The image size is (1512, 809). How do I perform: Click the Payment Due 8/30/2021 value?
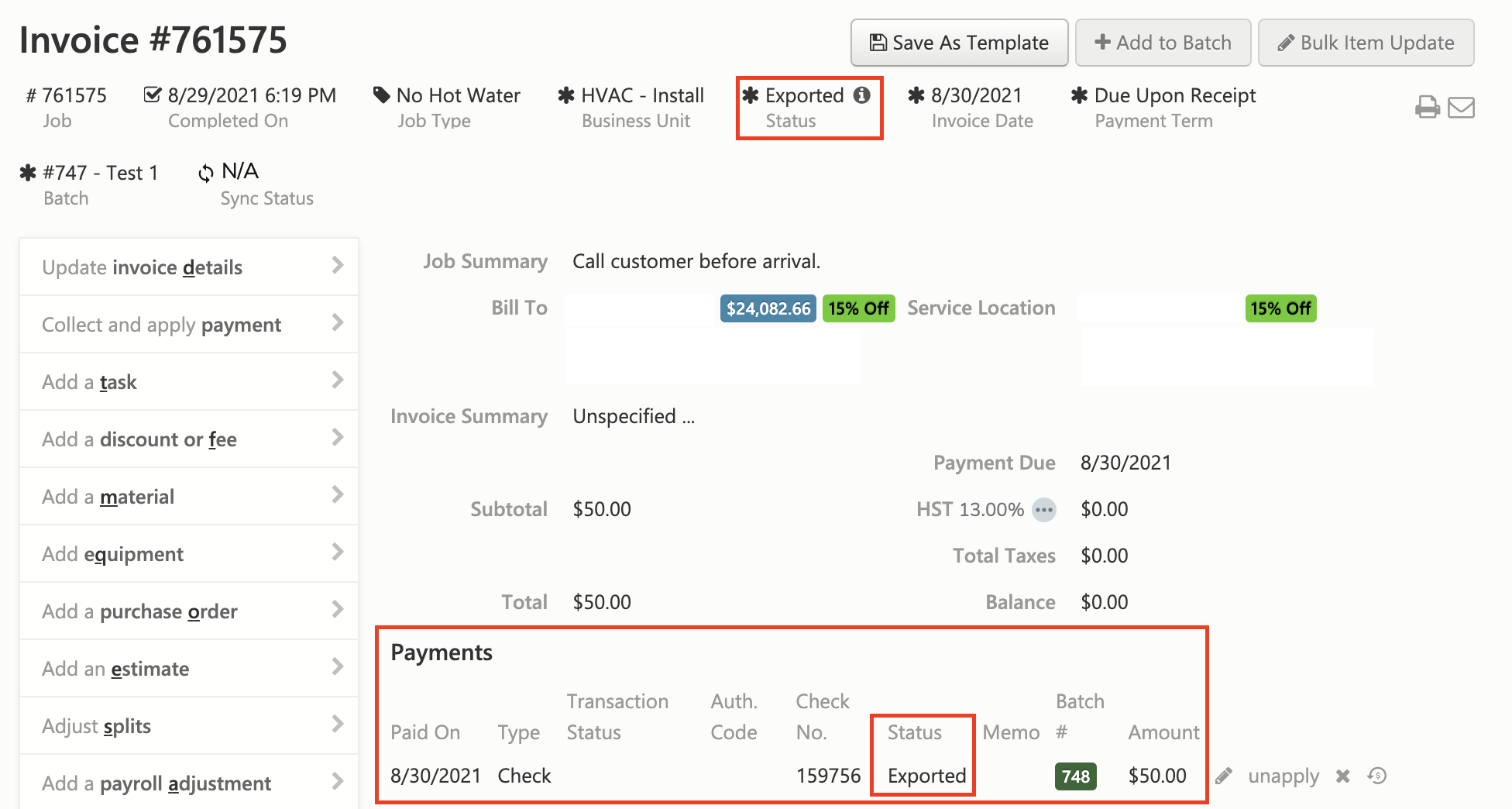[1125, 463]
